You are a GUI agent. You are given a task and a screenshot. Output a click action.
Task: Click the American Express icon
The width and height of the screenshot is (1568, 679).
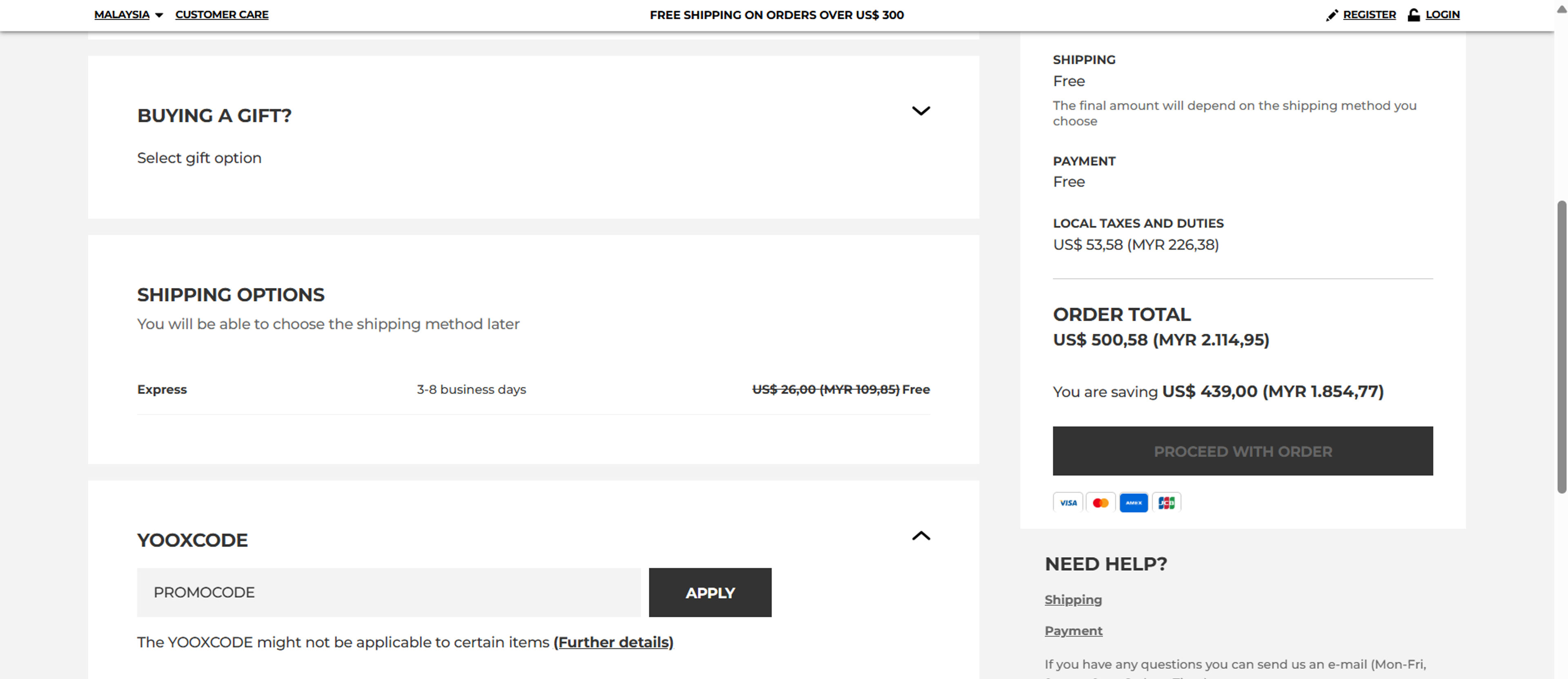tap(1134, 503)
